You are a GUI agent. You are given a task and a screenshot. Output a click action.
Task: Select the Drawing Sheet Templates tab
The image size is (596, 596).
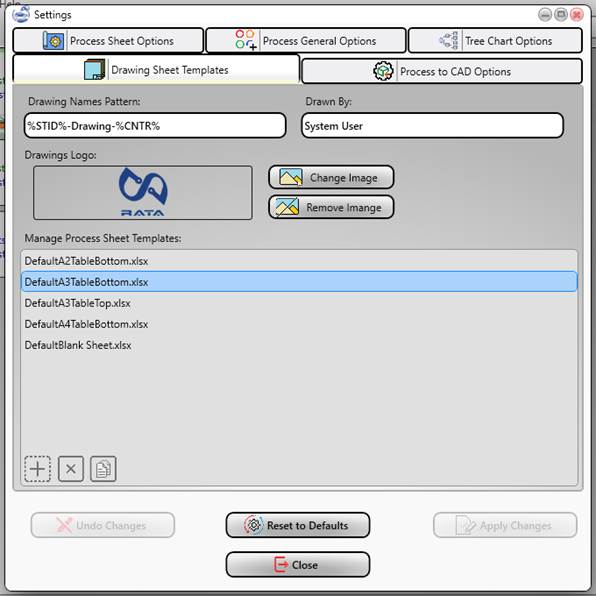click(x=156, y=70)
